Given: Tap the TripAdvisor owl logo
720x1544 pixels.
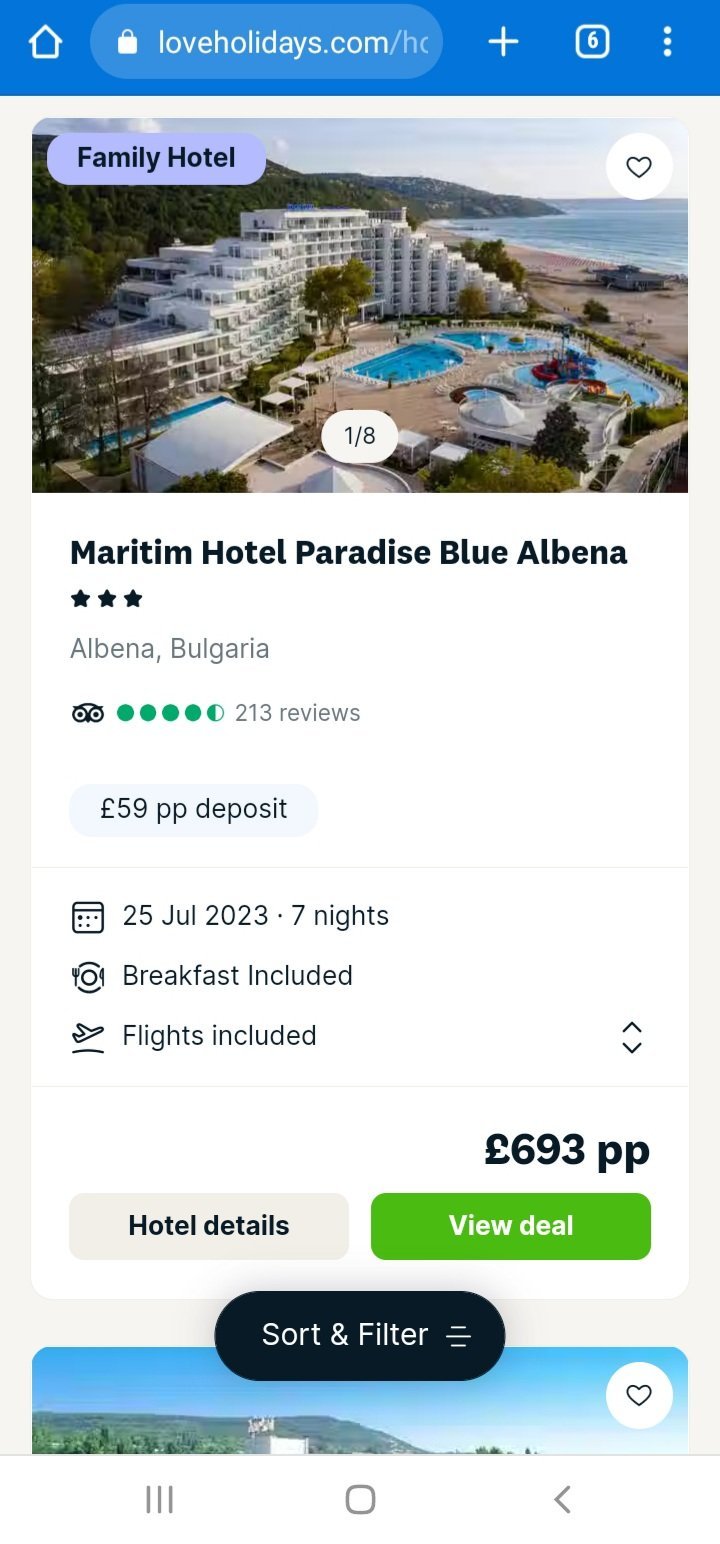Looking at the screenshot, I should pos(88,713).
